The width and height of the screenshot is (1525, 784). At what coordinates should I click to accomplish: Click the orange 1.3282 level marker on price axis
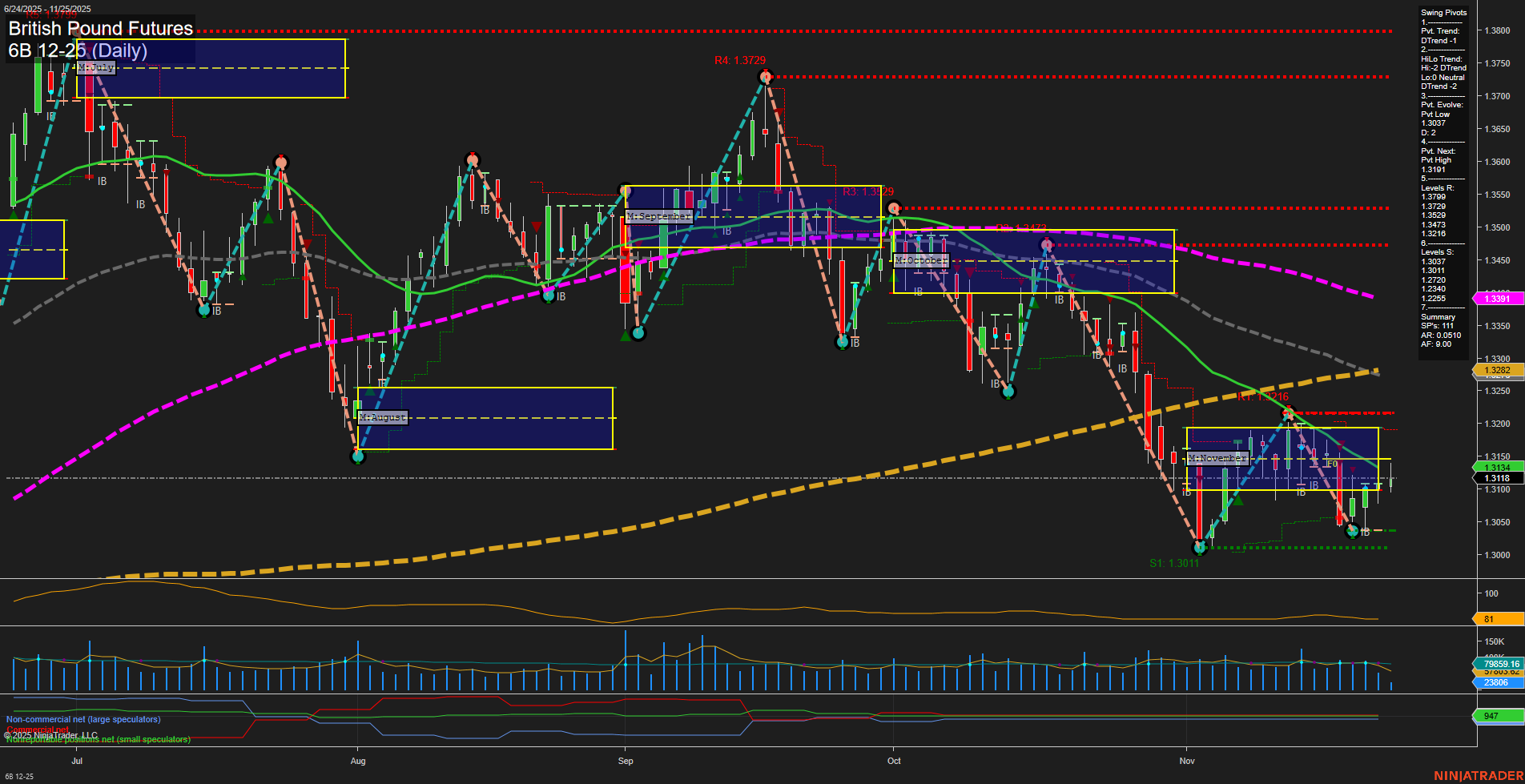point(1497,370)
